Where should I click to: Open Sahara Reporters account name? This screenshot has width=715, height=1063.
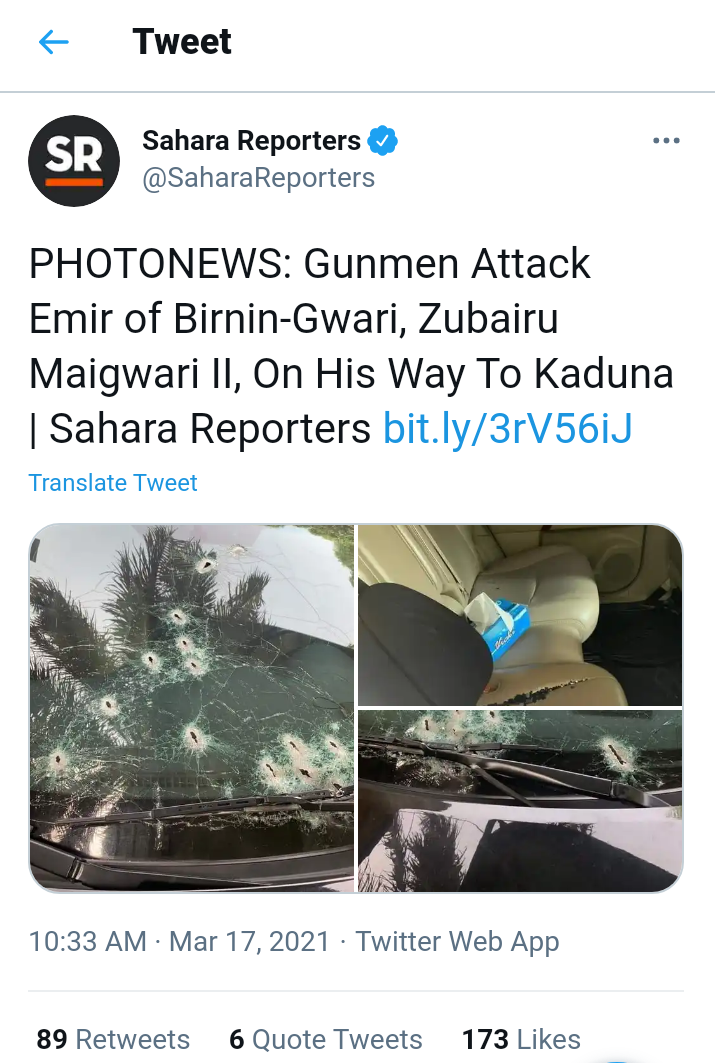[251, 141]
